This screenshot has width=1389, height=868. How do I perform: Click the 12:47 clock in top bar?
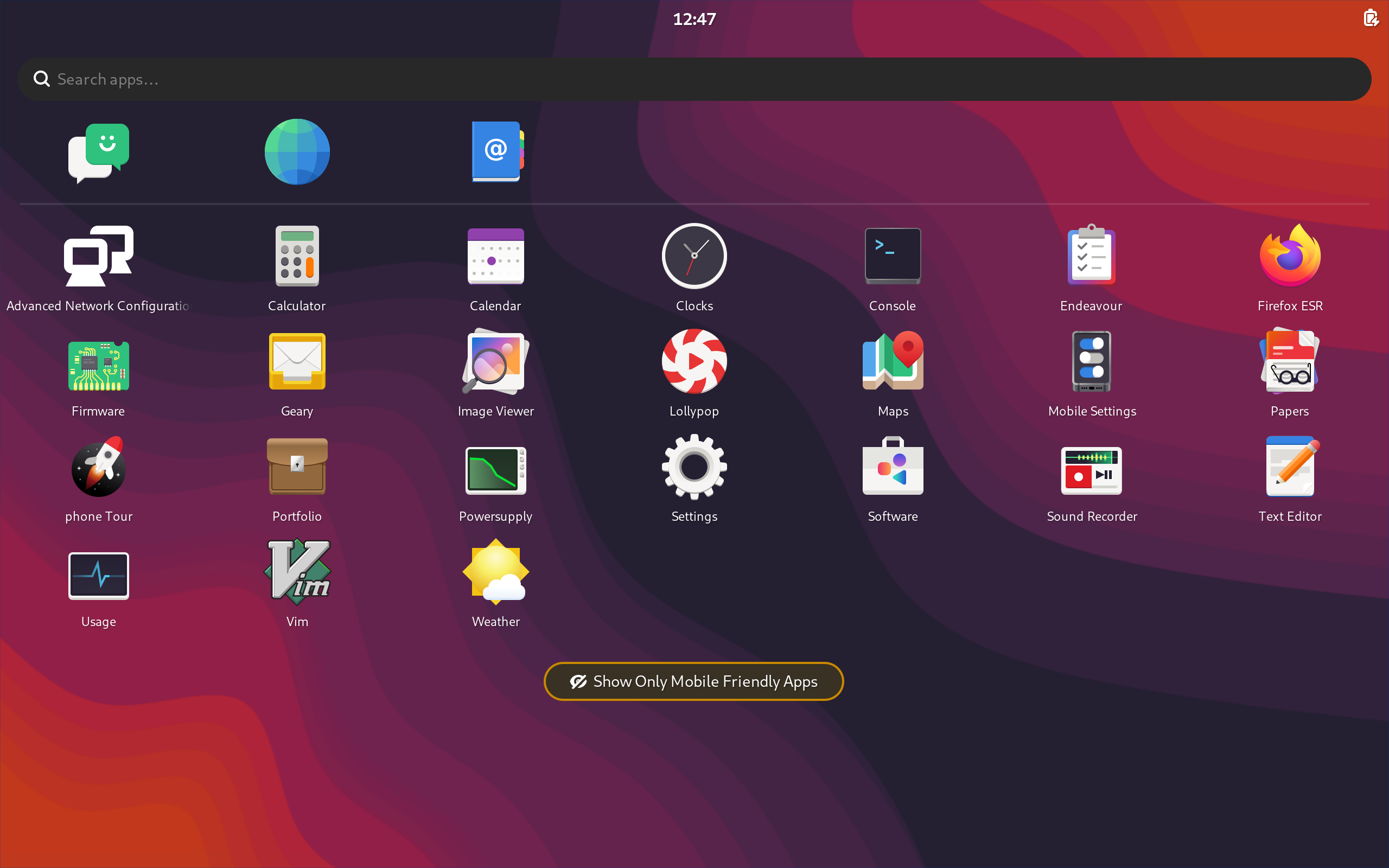point(694,19)
